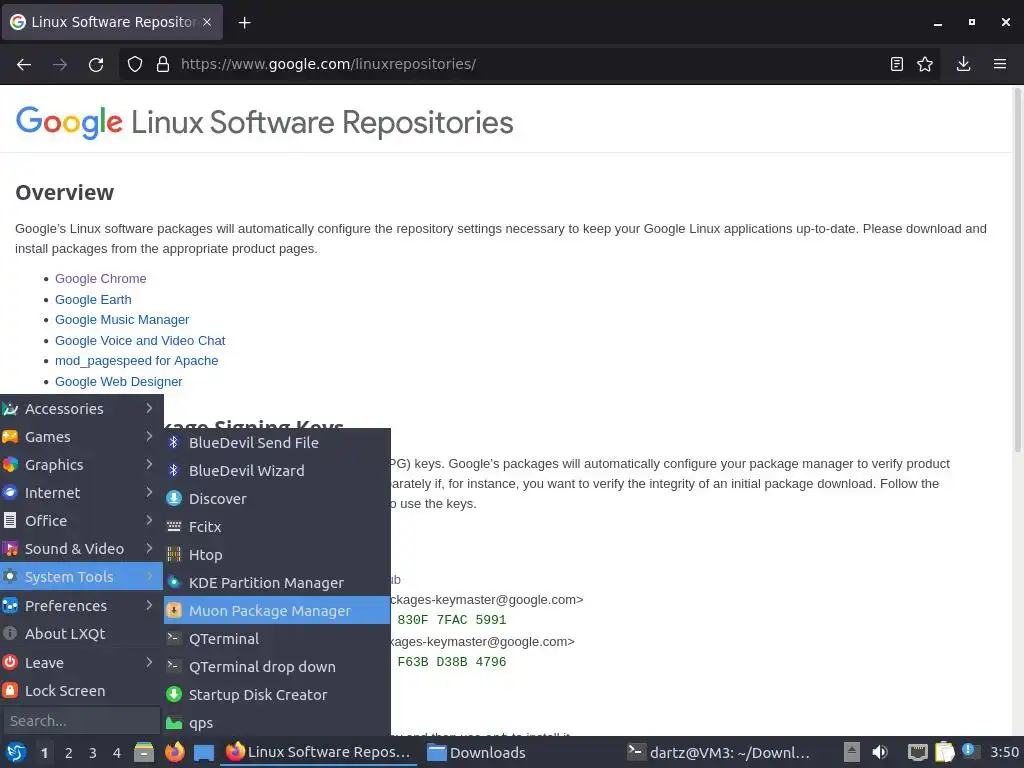
Task: Launch QTerminal from System Tools
Action: point(277,639)
